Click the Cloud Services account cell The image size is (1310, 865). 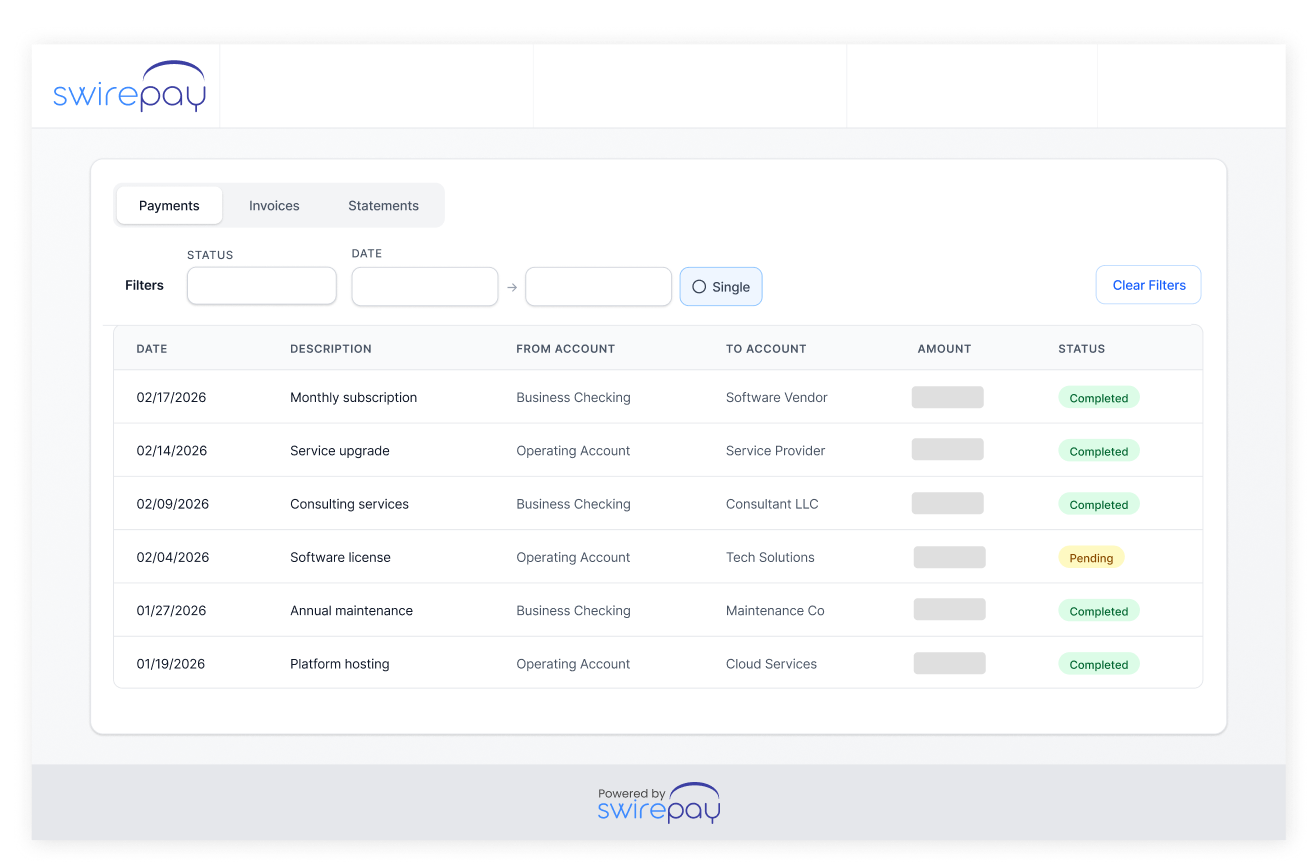pos(771,664)
